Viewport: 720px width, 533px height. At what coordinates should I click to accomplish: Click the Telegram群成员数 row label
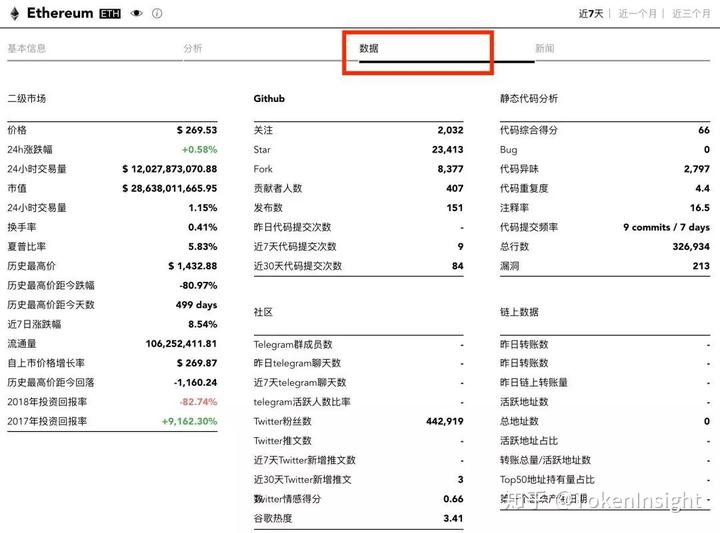293,344
